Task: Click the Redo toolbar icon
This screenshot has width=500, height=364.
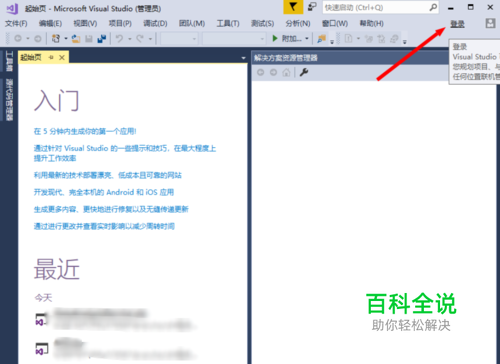Action: click(140, 39)
